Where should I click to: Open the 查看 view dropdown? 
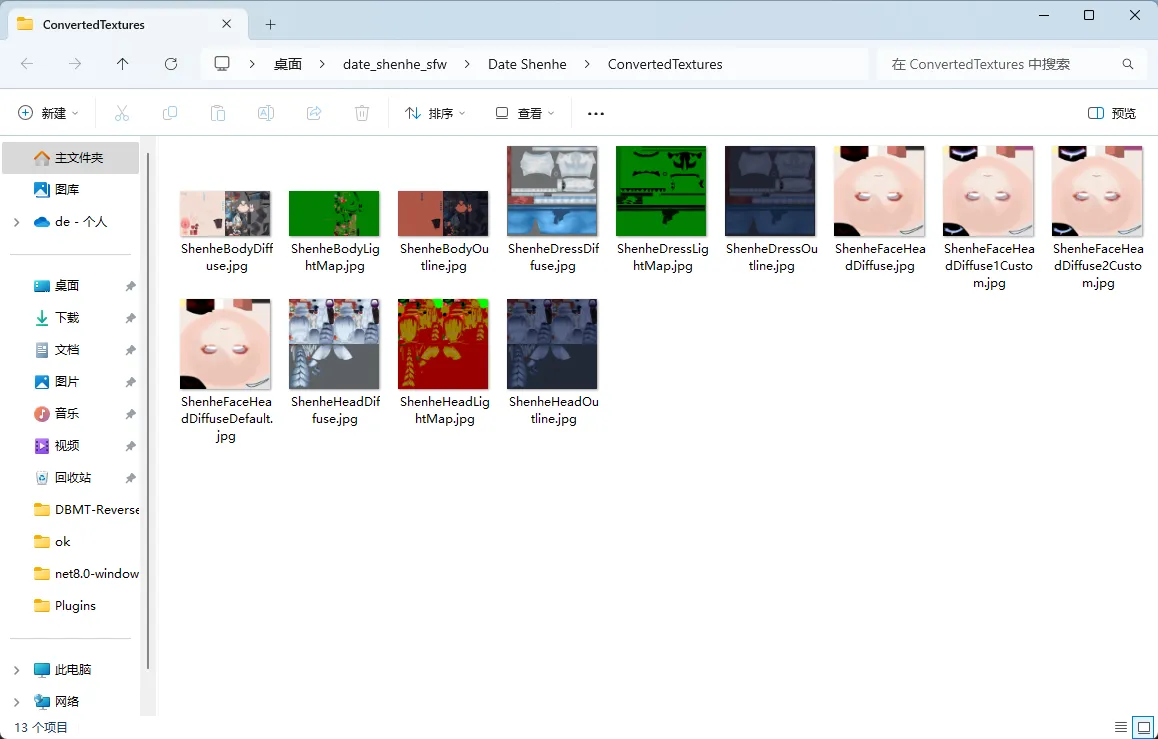coord(525,113)
